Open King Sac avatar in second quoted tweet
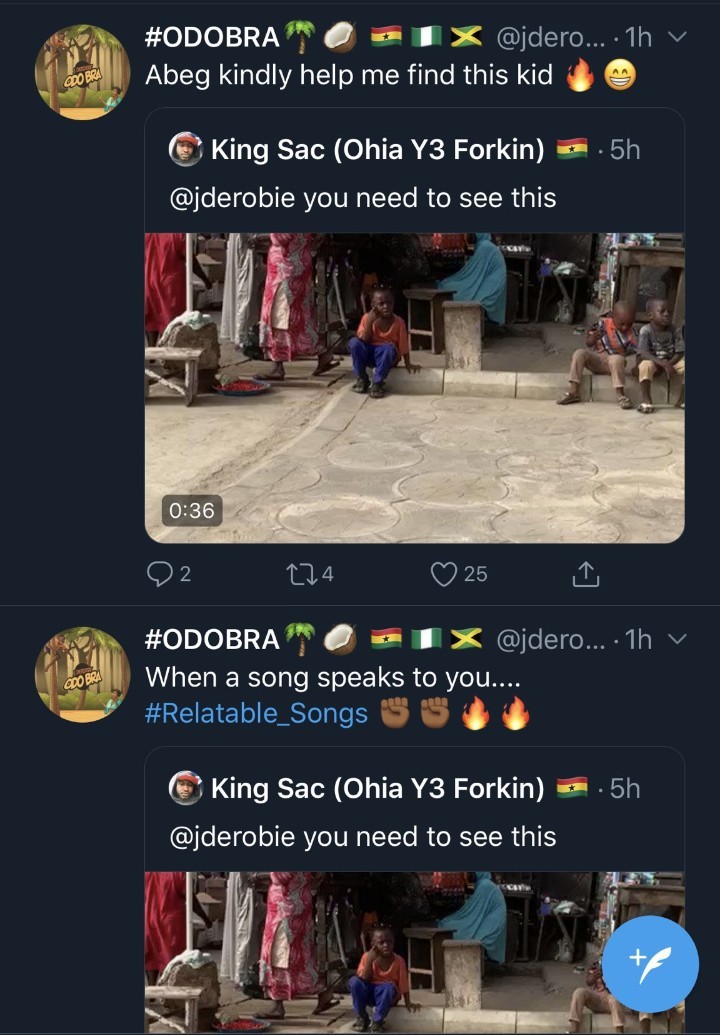 (186, 788)
